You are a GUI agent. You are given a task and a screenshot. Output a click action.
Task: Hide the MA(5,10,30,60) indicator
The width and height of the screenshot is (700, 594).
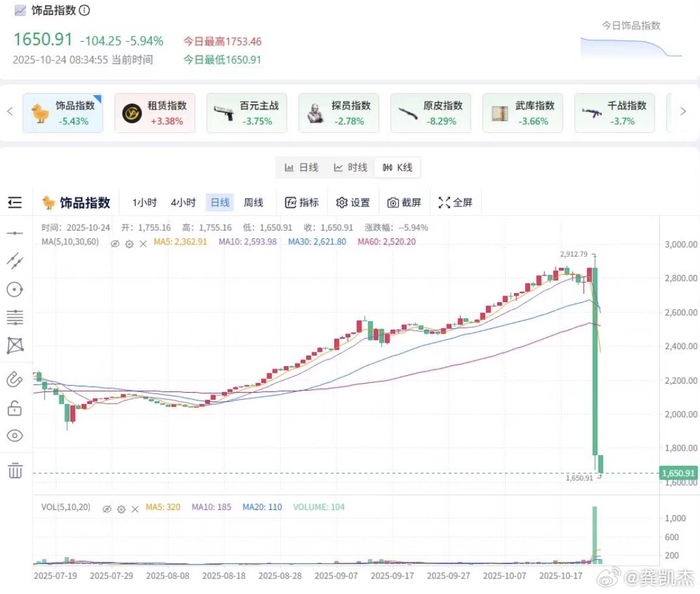point(115,243)
